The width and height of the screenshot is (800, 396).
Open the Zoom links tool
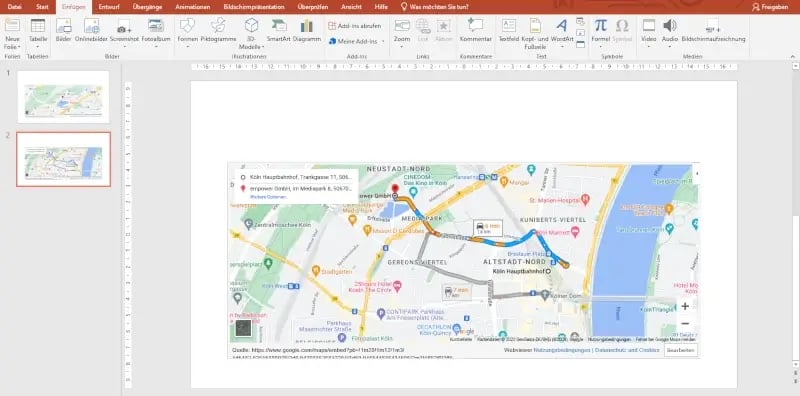pos(402,32)
